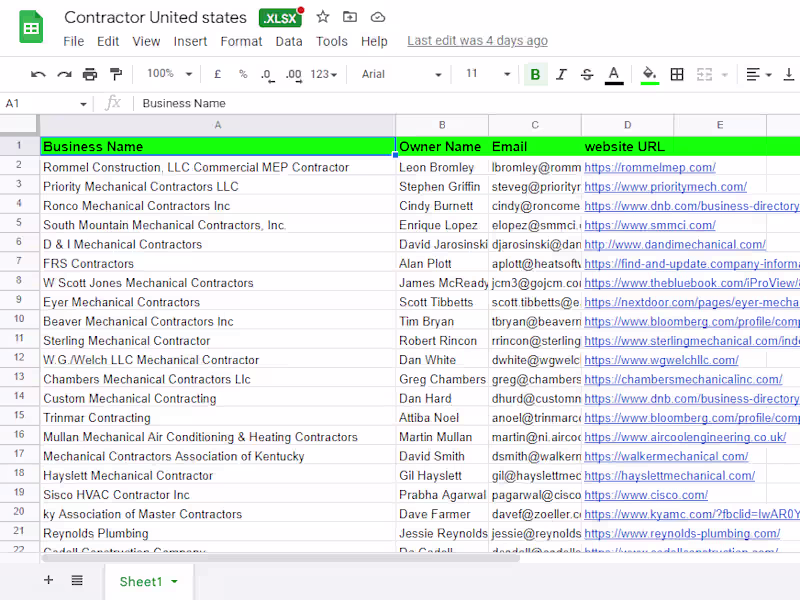Toggle bold formatting in toolbar
Image resolution: width=800 pixels, height=600 pixels.
(535, 74)
